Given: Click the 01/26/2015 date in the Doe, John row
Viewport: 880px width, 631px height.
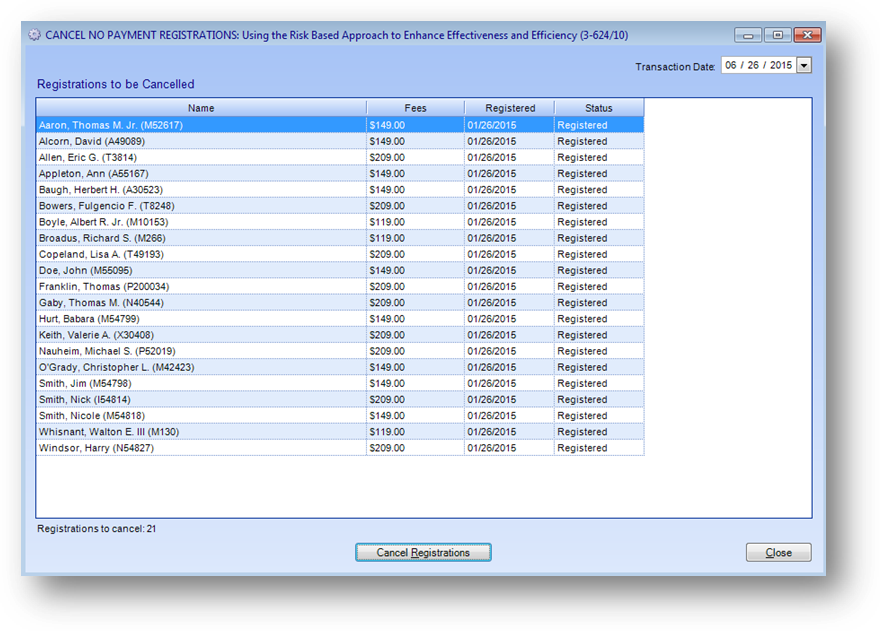Looking at the screenshot, I should (492, 271).
